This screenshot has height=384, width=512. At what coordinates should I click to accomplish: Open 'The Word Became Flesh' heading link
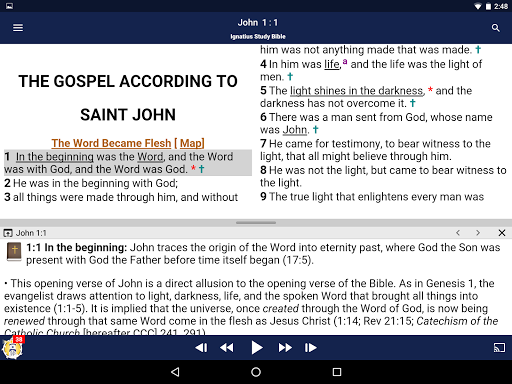coord(111,143)
